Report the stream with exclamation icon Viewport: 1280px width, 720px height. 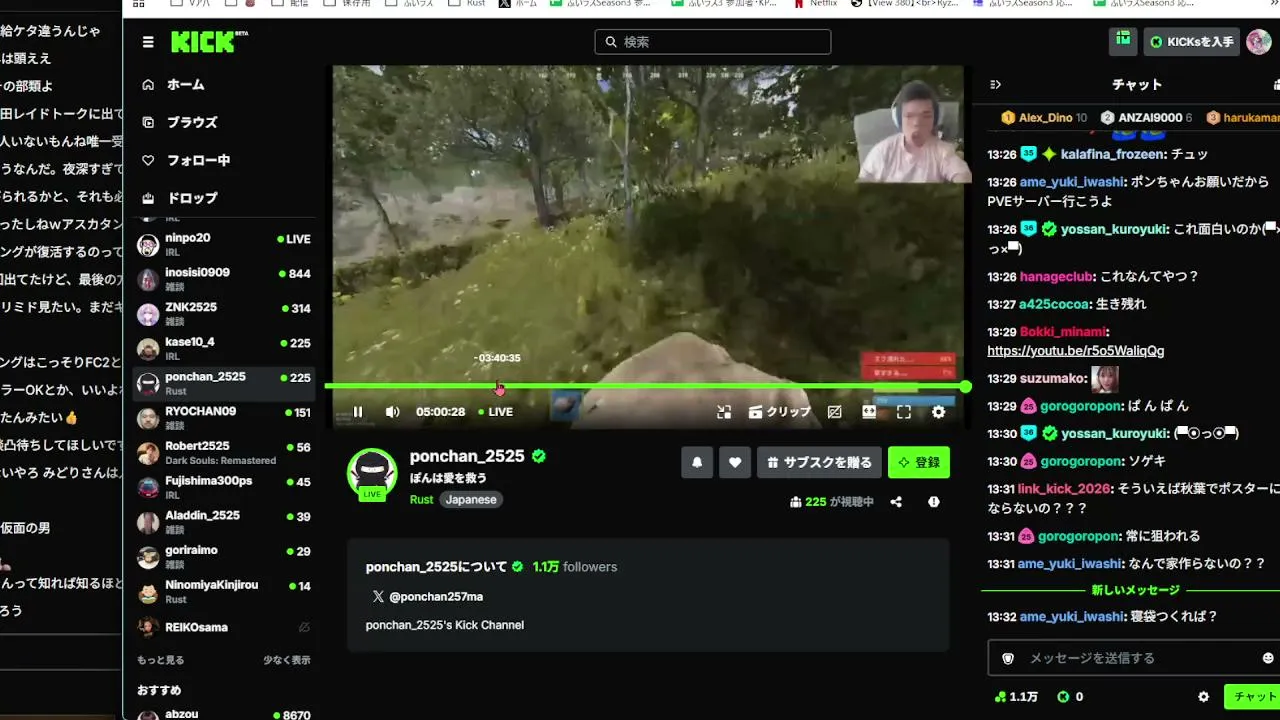[x=934, y=502]
